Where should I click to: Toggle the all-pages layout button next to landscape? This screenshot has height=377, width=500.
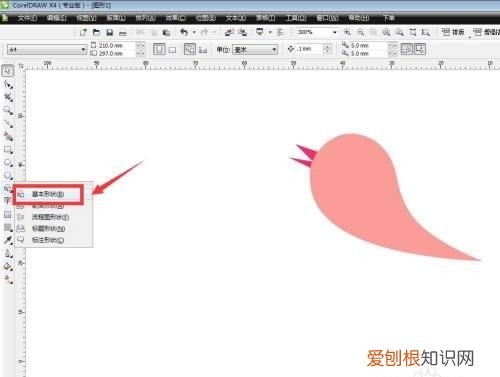[x=190, y=49]
